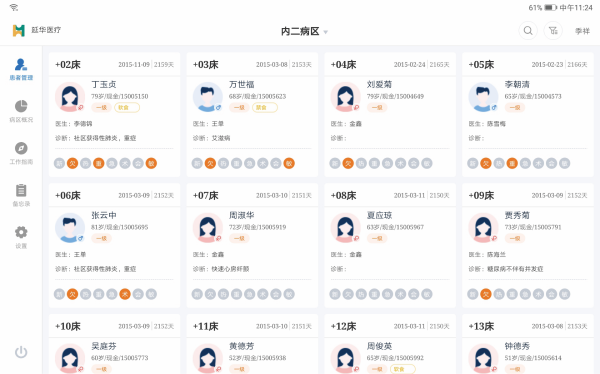Click the orange 欠 badge on bed 06
This screenshot has width=600, height=374.
[72, 294]
